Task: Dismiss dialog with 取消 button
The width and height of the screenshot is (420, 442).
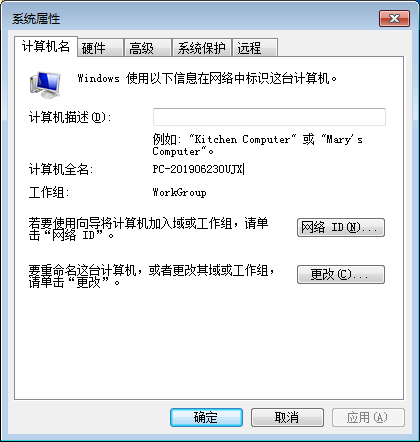Action: click(287, 417)
